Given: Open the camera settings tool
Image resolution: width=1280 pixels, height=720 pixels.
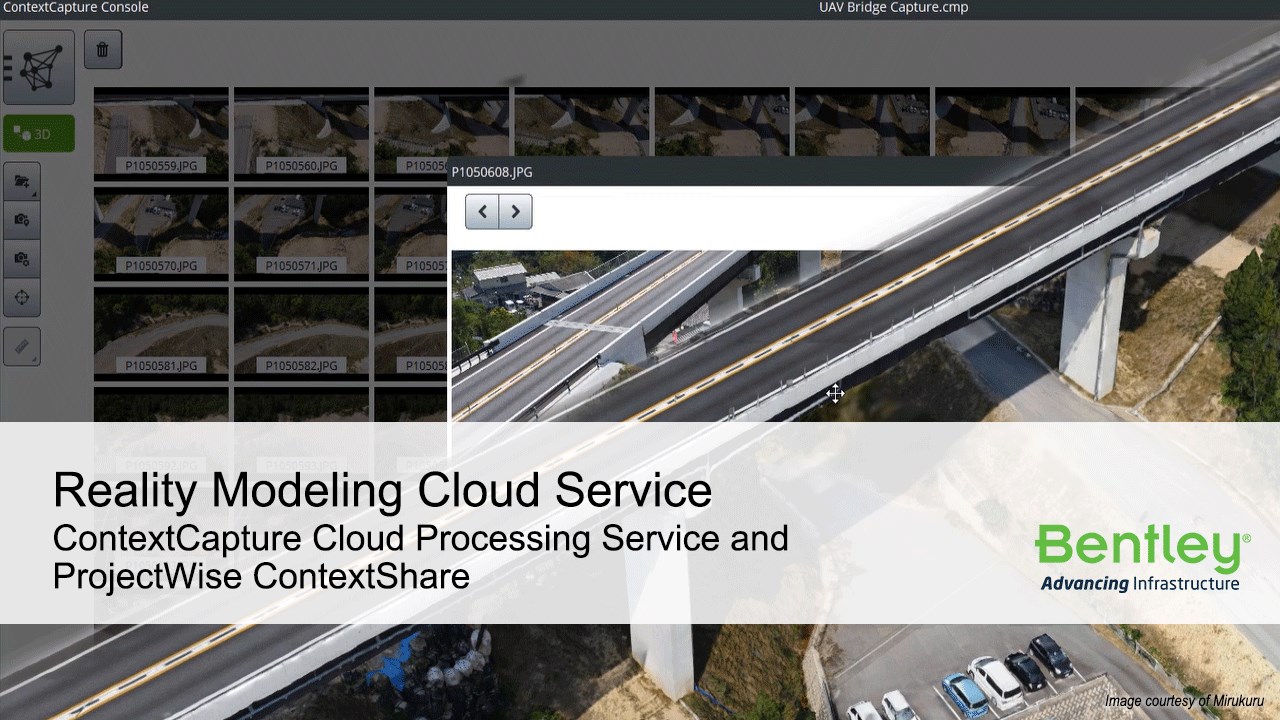Looking at the screenshot, I should (x=22, y=258).
